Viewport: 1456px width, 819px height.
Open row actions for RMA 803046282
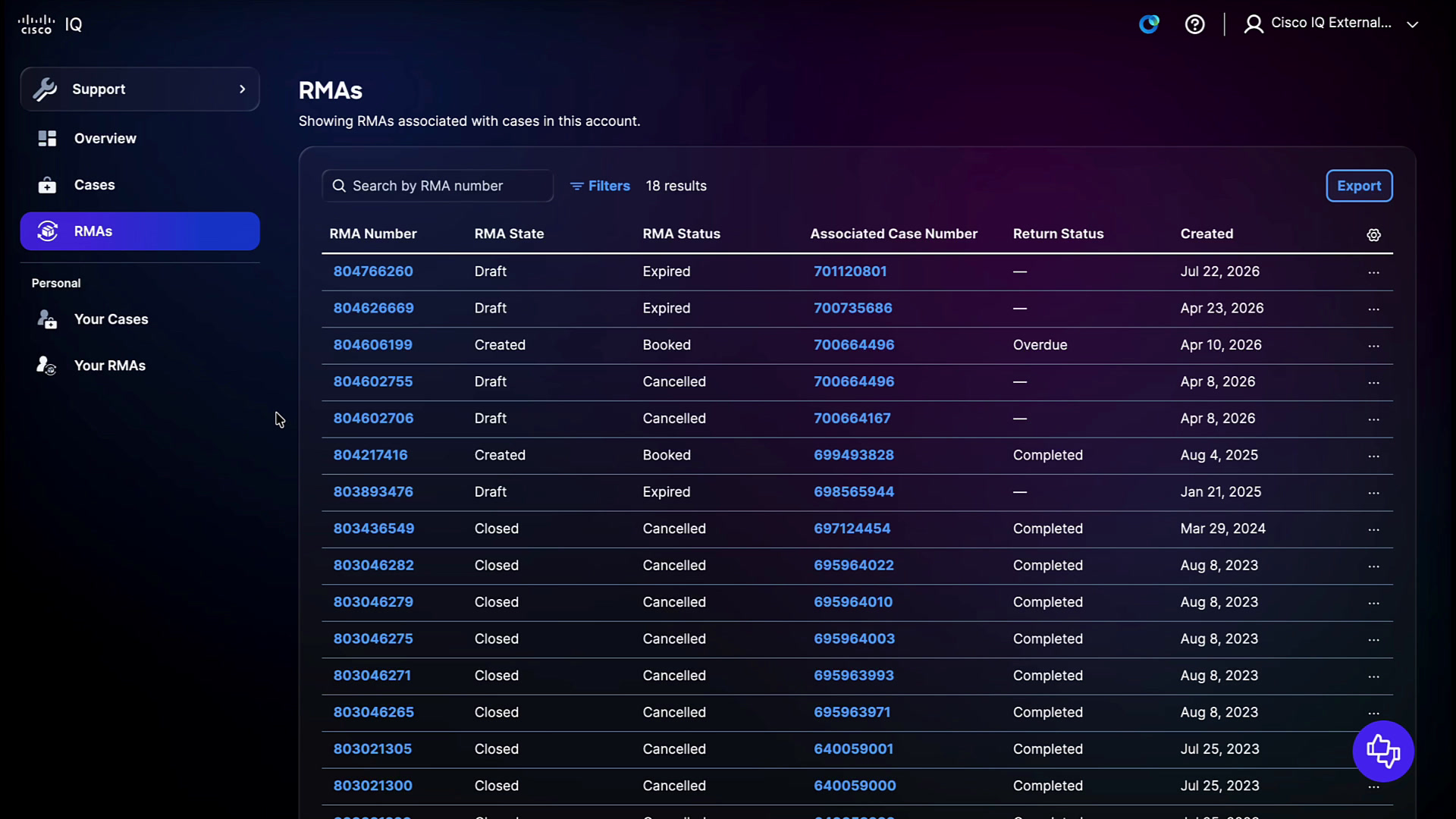click(x=1373, y=566)
